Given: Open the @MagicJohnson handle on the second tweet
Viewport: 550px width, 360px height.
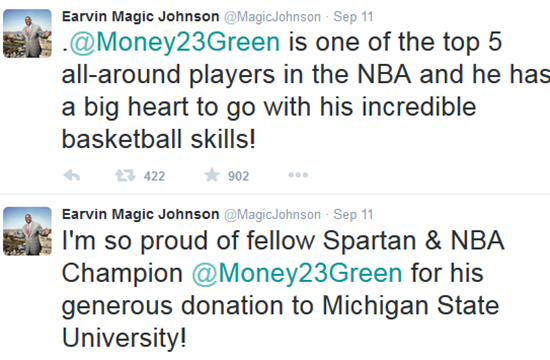Looking at the screenshot, I should pos(272,215).
